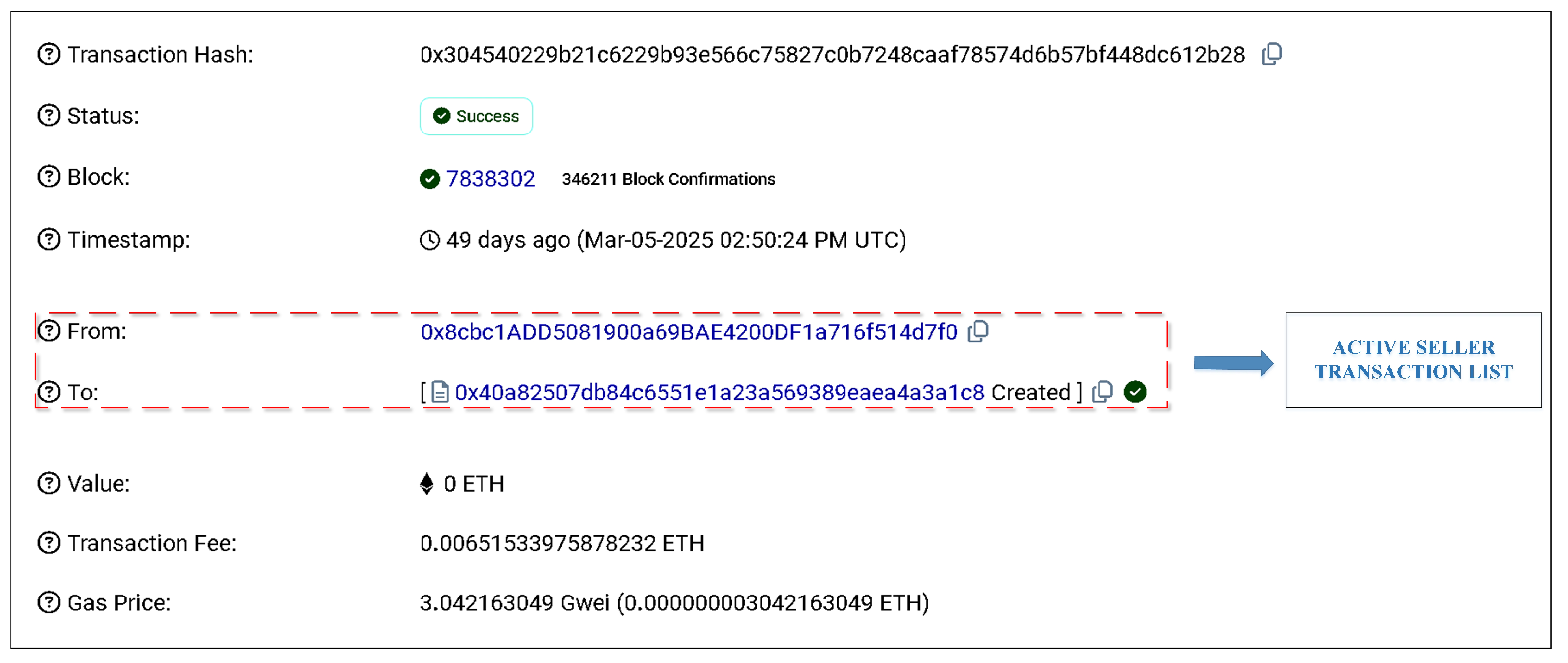Copy the created contract address
Viewport: 1568px width, 663px height.
(x=1102, y=392)
